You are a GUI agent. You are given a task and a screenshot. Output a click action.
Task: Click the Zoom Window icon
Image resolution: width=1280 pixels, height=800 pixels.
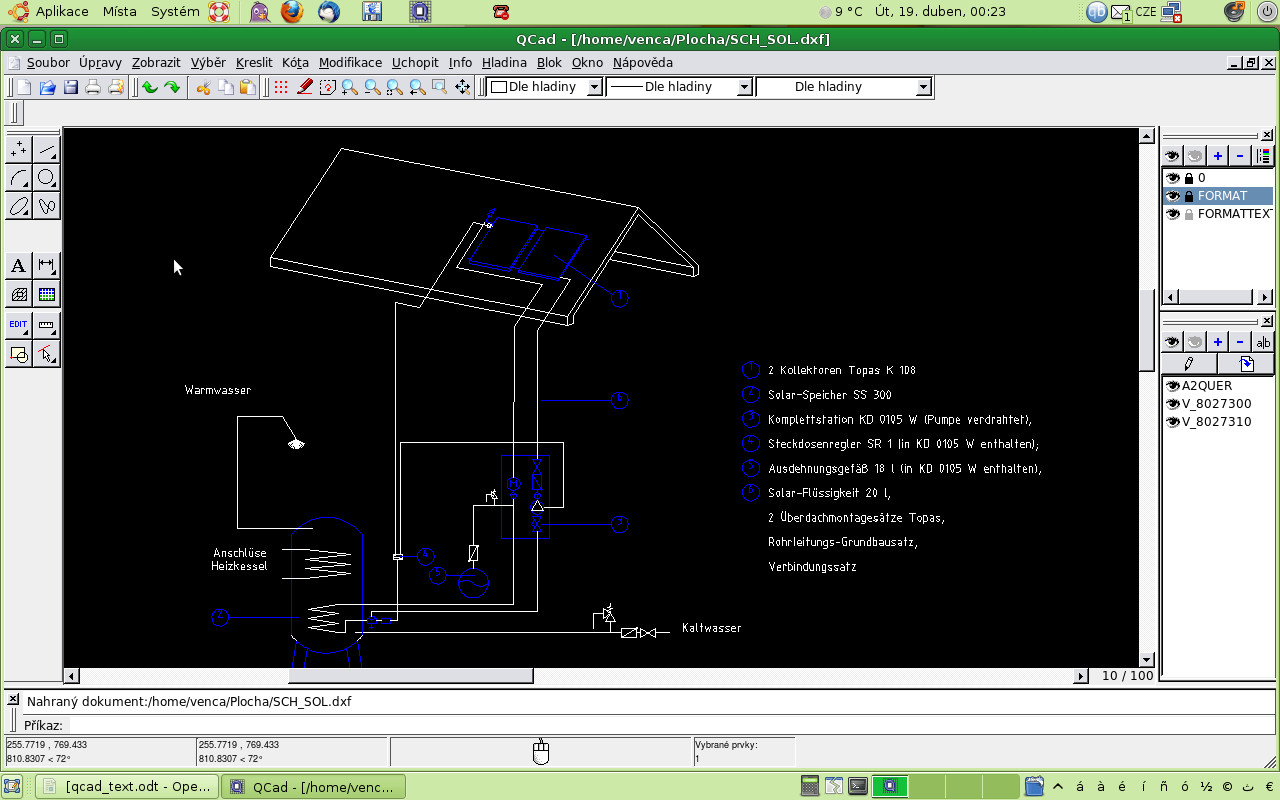439,87
